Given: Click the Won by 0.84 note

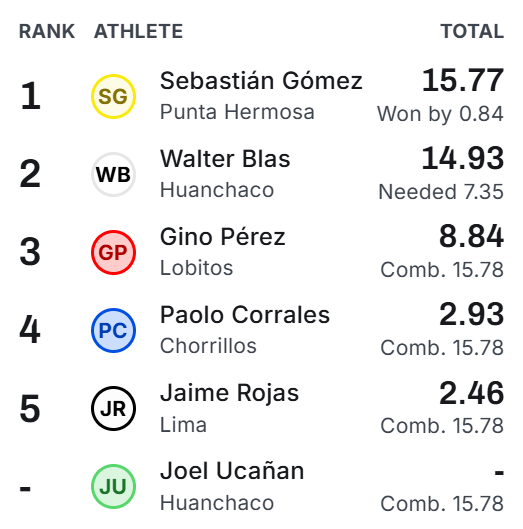Looking at the screenshot, I should (x=440, y=114).
